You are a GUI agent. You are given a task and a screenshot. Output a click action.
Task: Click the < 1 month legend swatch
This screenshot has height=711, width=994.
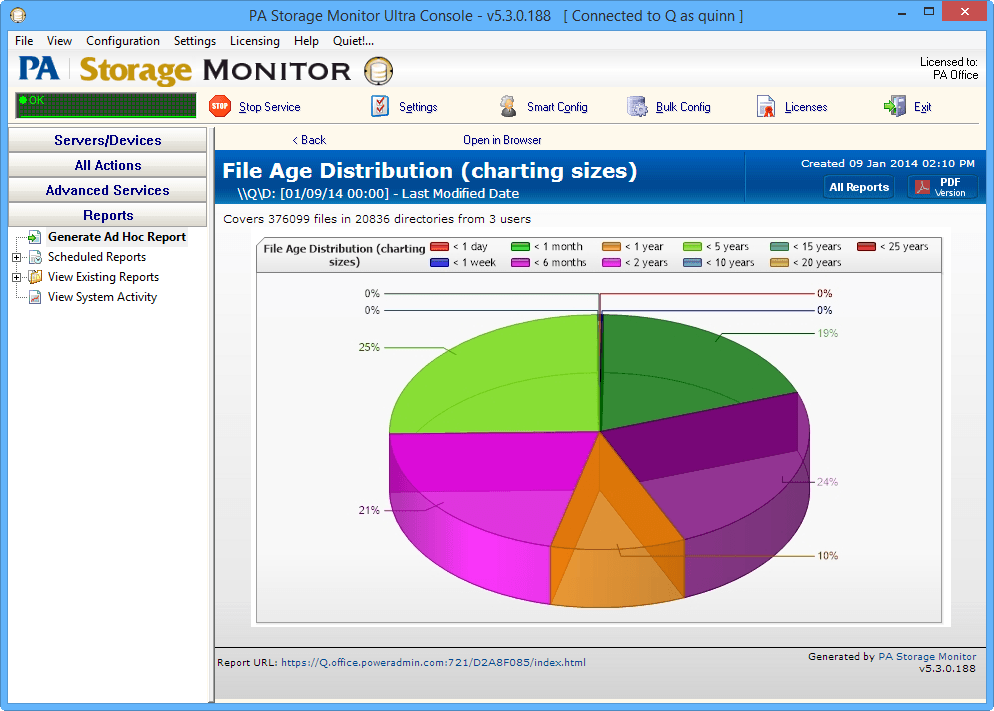coord(520,247)
